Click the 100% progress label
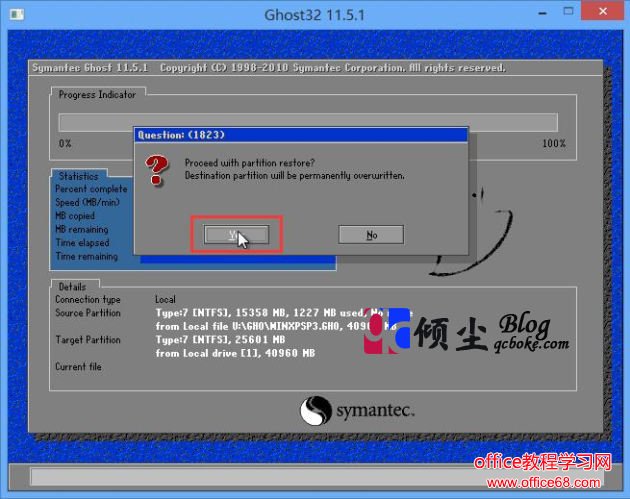Viewport: 630px width, 499px height. 554,143
